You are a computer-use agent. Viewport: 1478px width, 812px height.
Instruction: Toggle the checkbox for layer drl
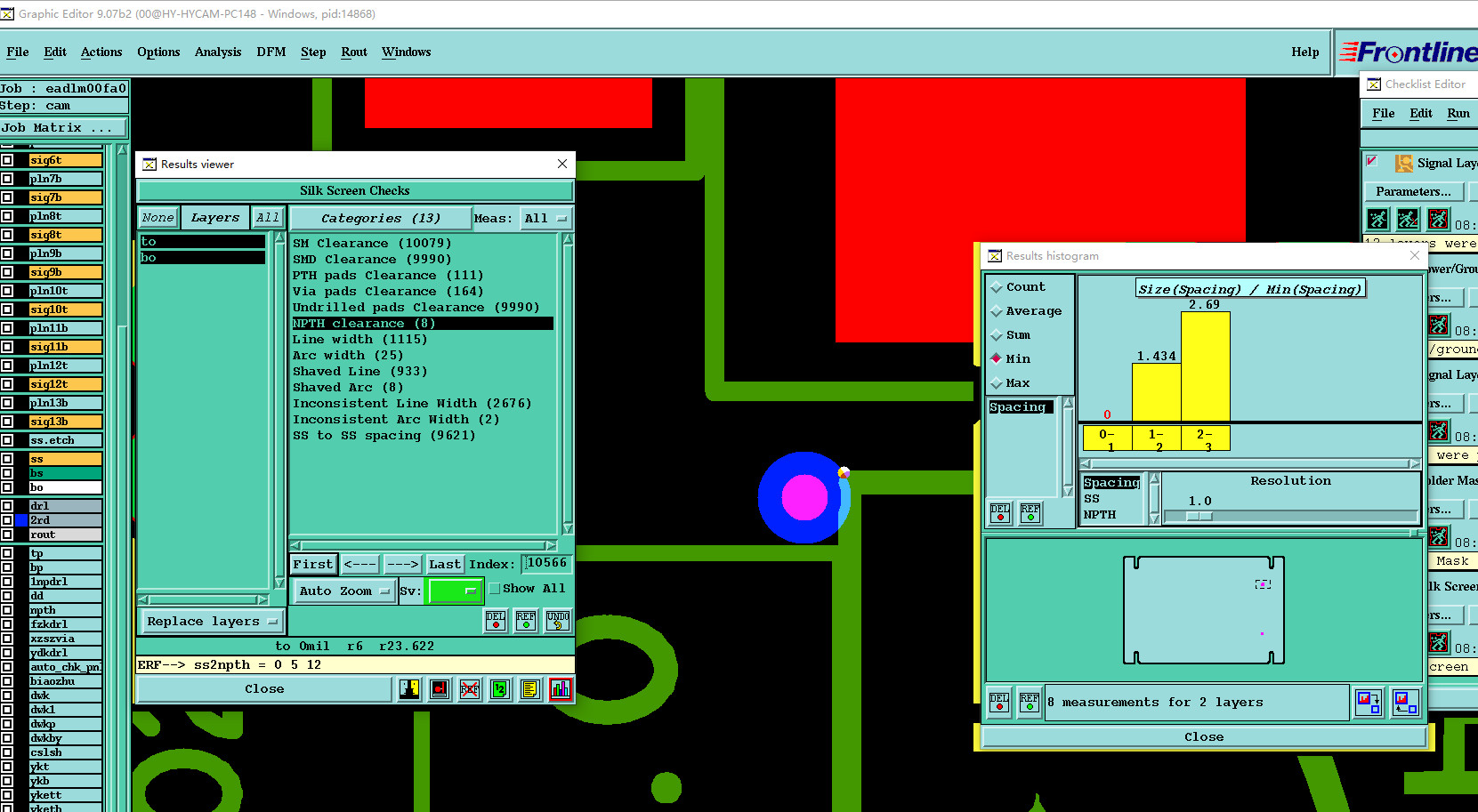7,506
